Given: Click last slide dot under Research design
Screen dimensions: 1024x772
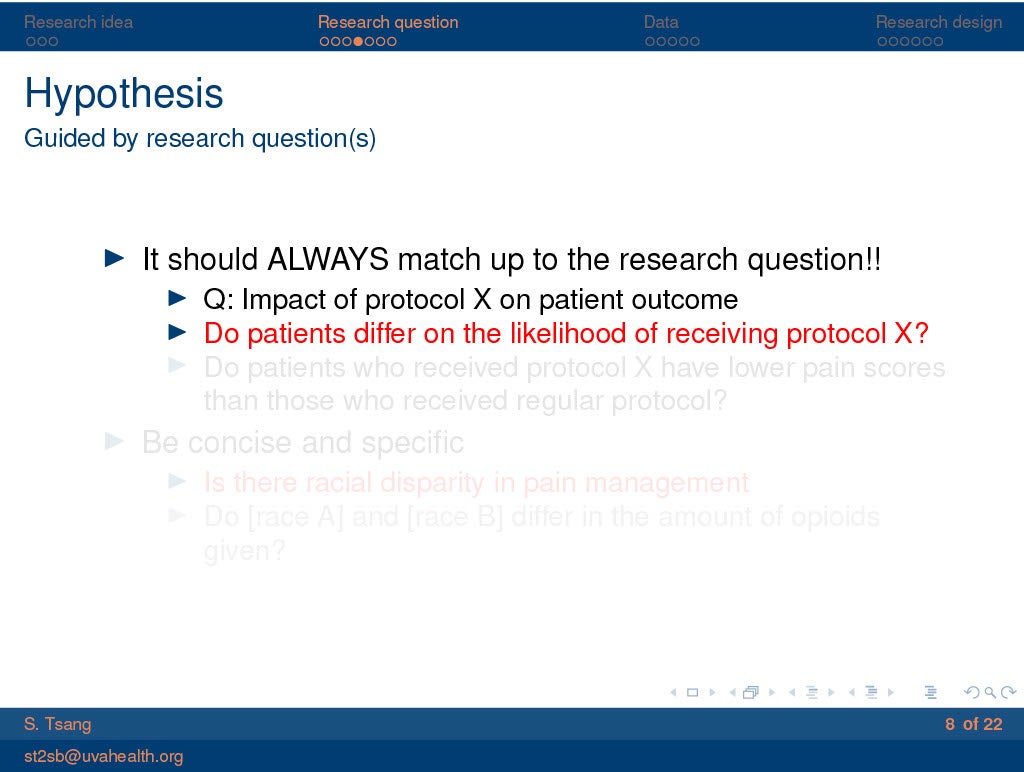Looking at the screenshot, I should point(939,42).
